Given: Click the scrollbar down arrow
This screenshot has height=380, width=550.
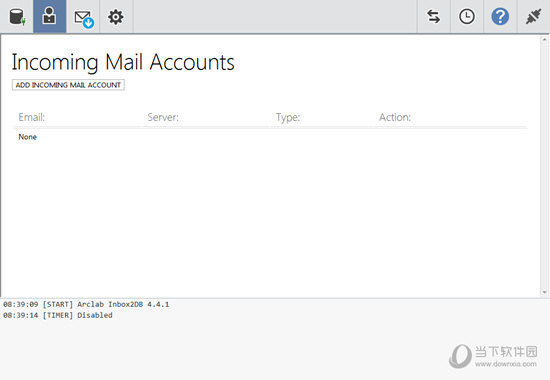Looking at the screenshot, I should click(544, 292).
